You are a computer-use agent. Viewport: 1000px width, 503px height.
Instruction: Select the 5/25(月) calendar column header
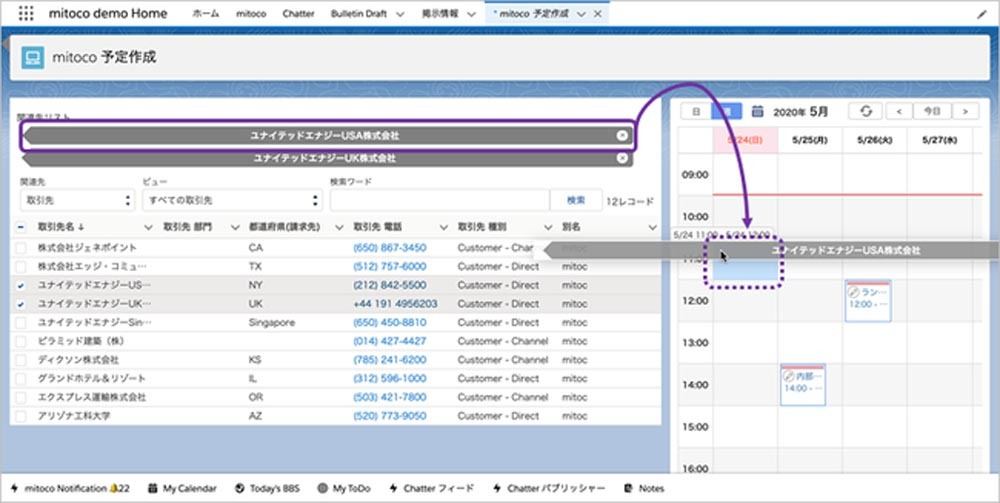[x=810, y=140]
